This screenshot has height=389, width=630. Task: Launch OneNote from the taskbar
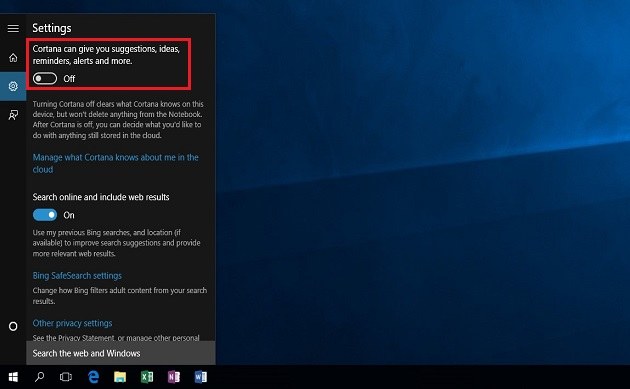tap(174, 377)
